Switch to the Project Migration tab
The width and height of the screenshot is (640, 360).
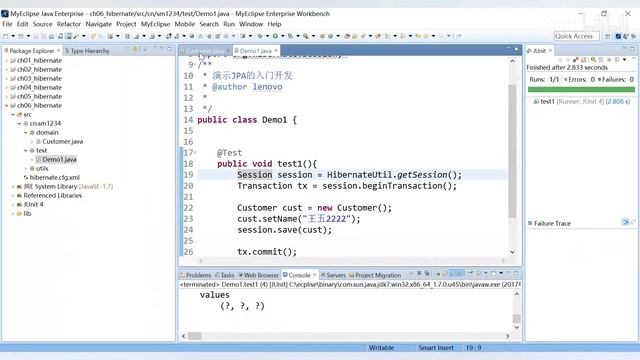pyautogui.click(x=375, y=275)
